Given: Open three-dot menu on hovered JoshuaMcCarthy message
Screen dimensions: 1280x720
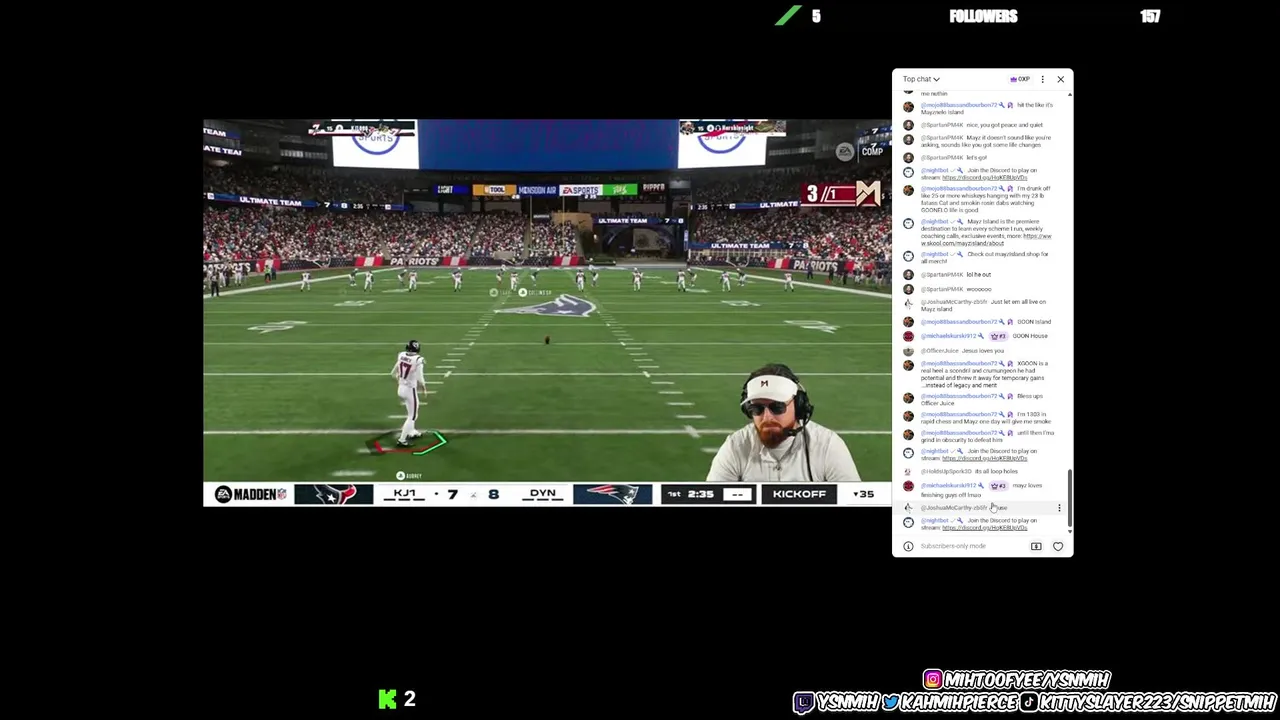Looking at the screenshot, I should [1059, 508].
